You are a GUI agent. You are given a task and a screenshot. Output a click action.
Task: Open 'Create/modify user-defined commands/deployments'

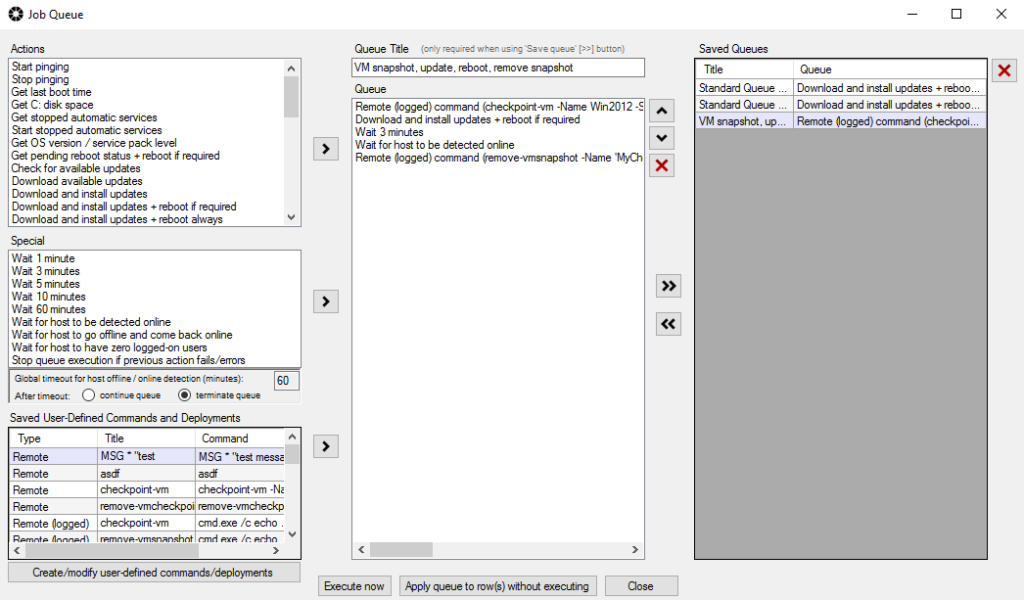pyautogui.click(x=154, y=572)
